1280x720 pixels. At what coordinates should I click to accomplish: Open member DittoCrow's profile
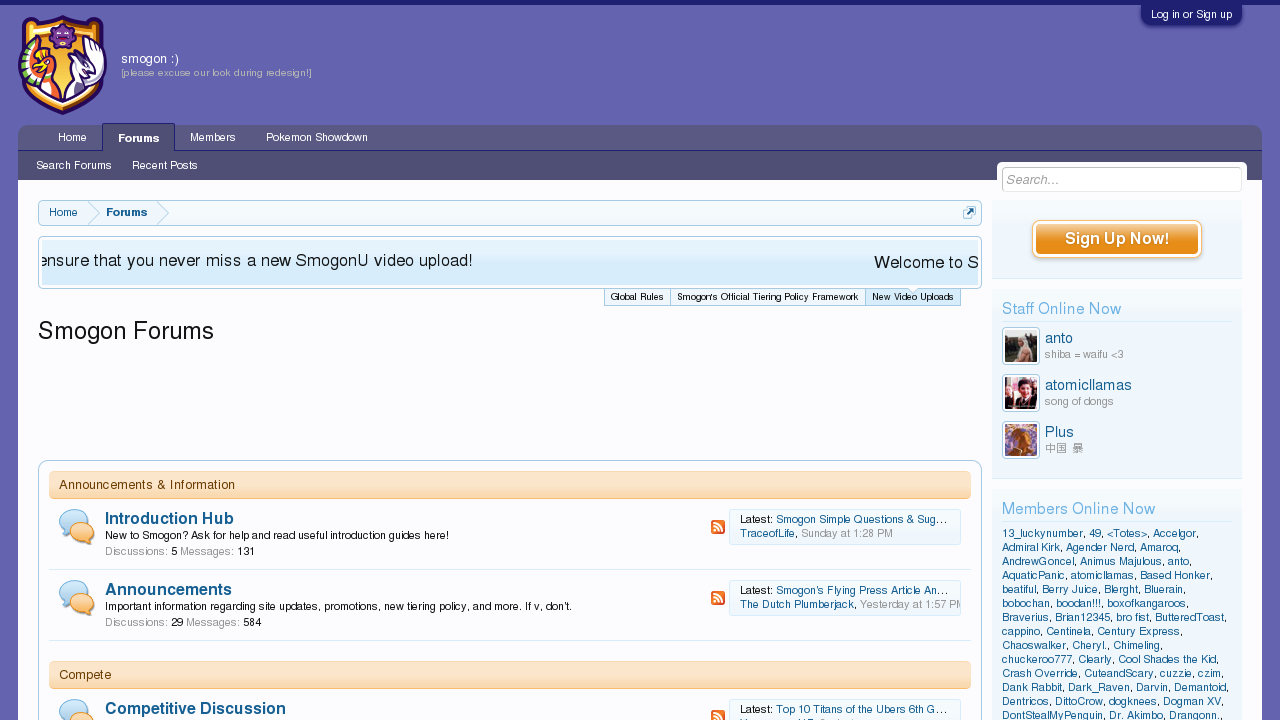pos(1079,701)
